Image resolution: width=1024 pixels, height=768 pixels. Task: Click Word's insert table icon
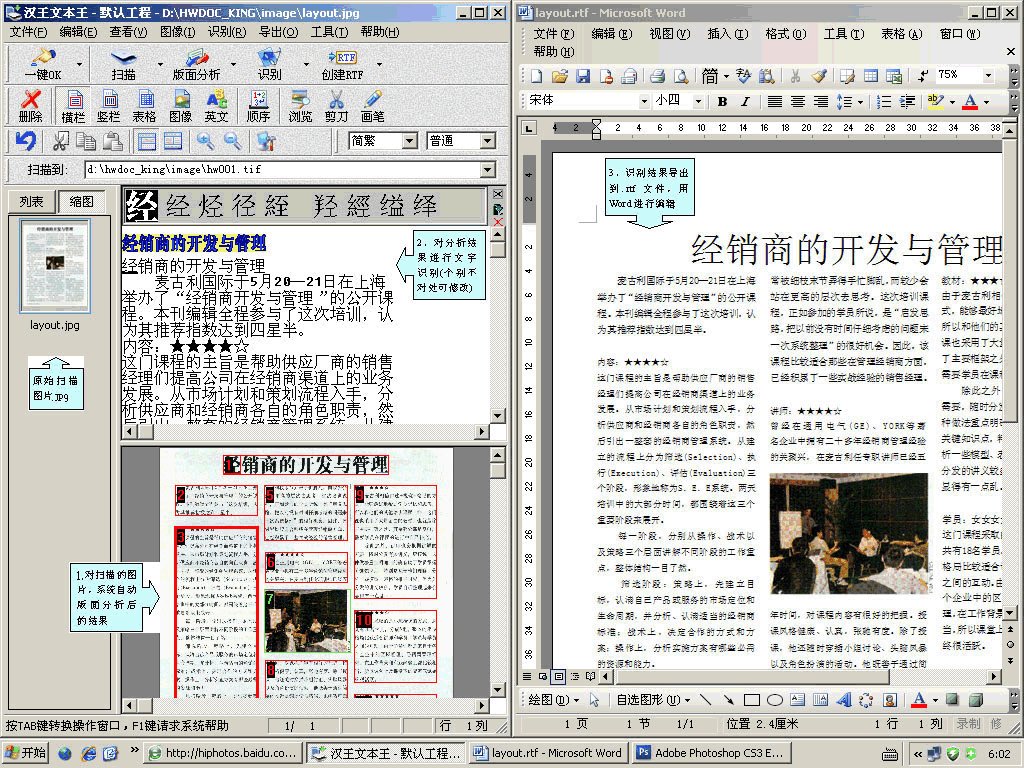coord(872,76)
